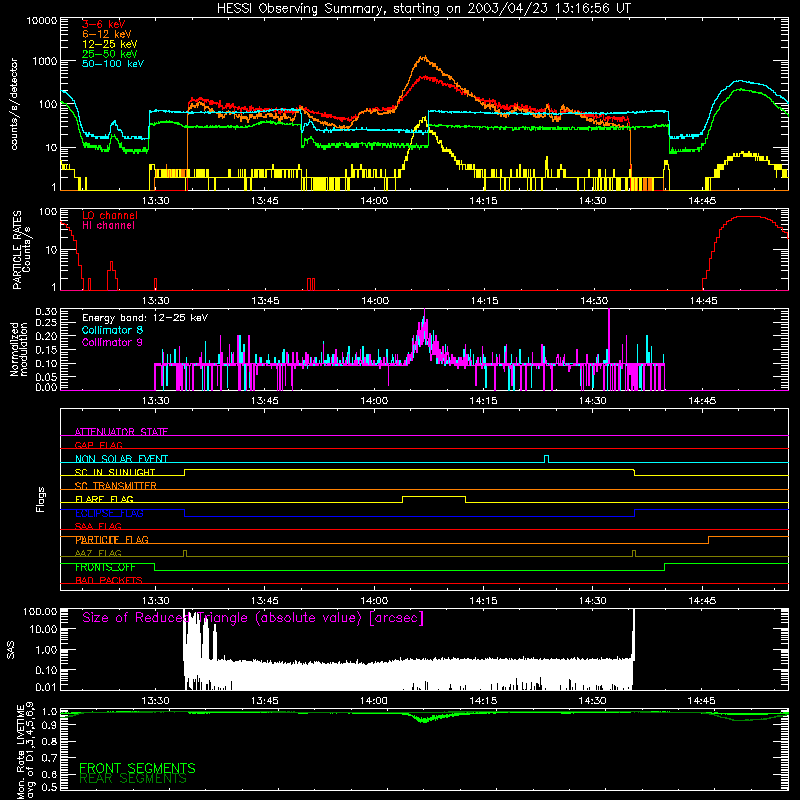Click 14:15 tick label under the Flags panel
This screenshot has height=800, width=800.
click(483, 601)
